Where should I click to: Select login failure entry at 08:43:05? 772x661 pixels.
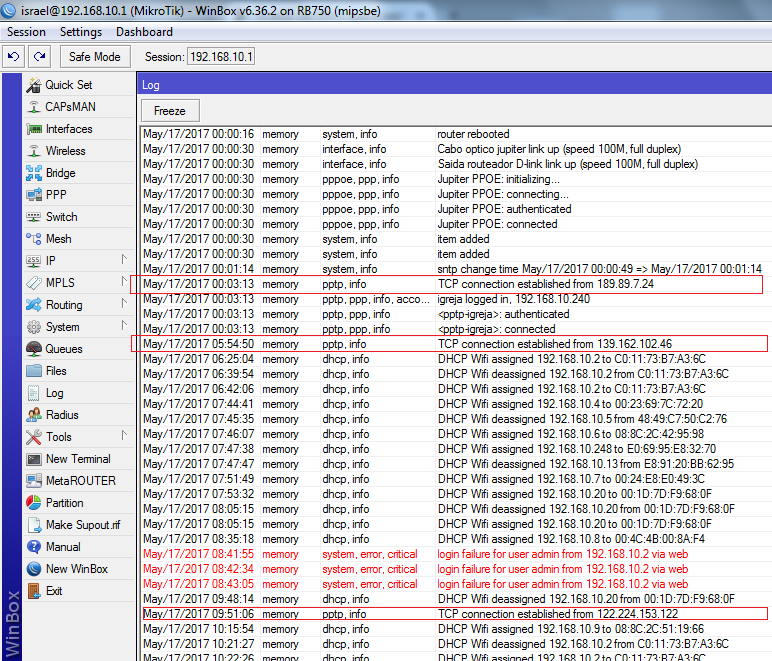tap(456, 584)
